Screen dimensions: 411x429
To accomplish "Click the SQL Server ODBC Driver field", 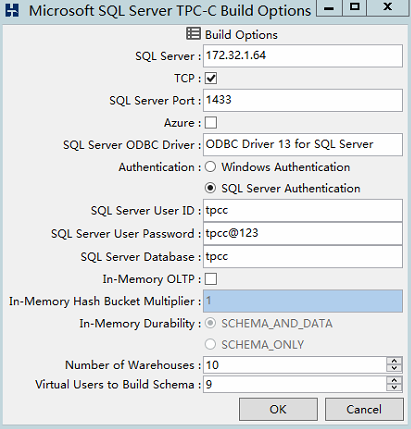I will click(303, 145).
